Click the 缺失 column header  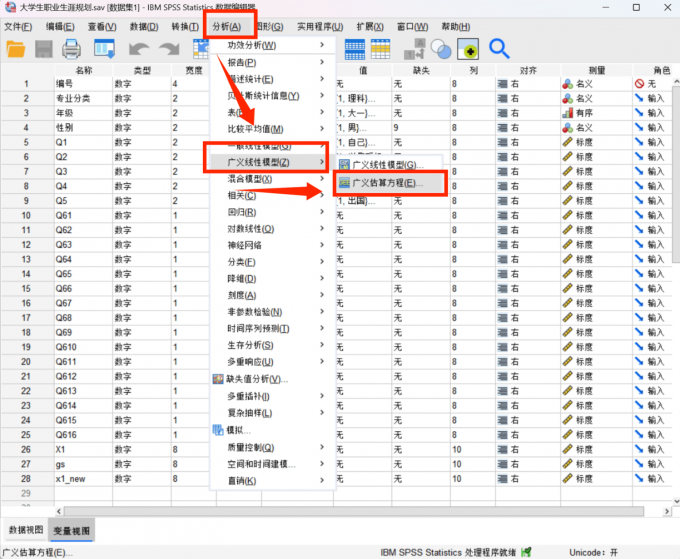click(421, 70)
